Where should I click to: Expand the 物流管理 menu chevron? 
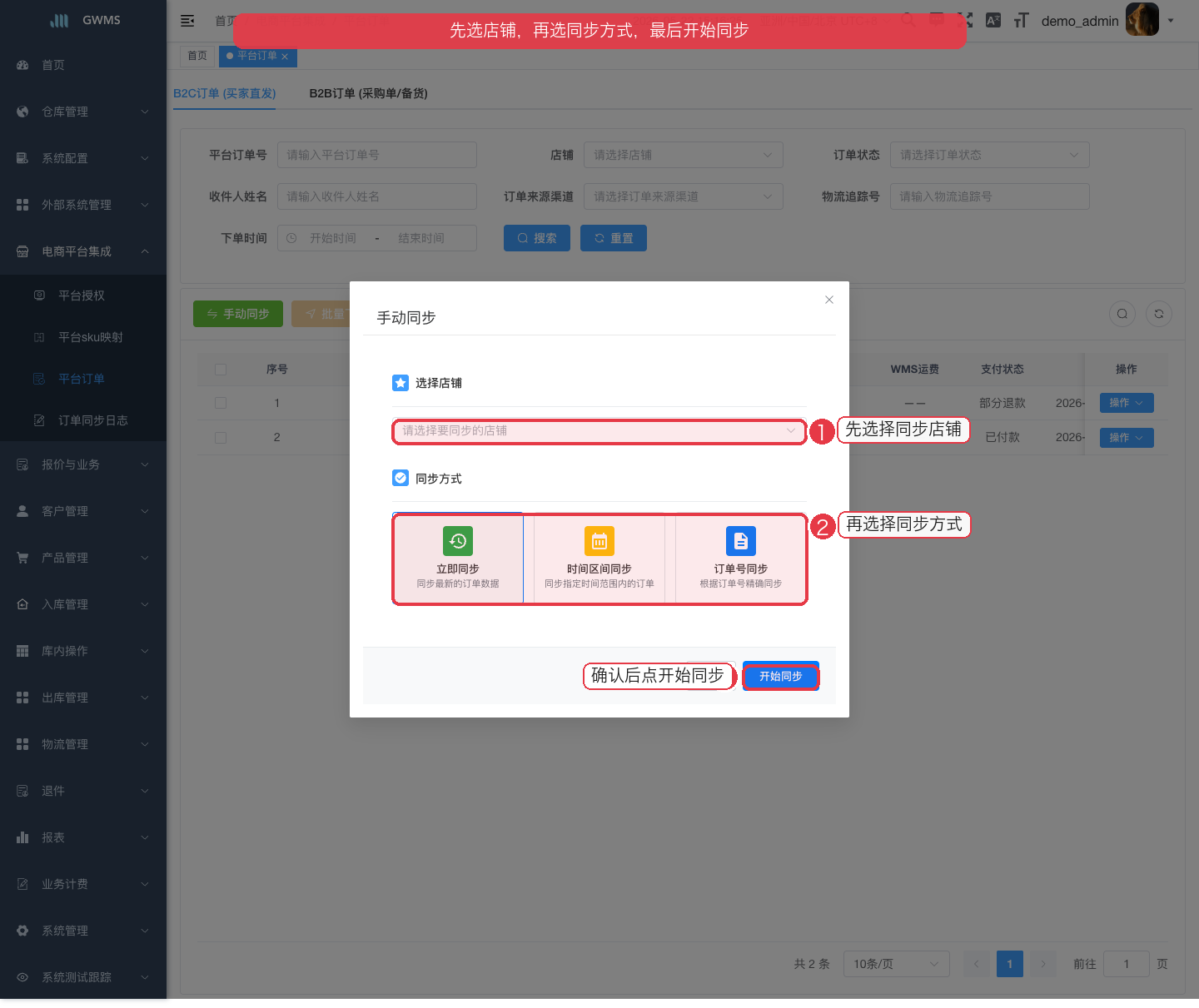145,744
